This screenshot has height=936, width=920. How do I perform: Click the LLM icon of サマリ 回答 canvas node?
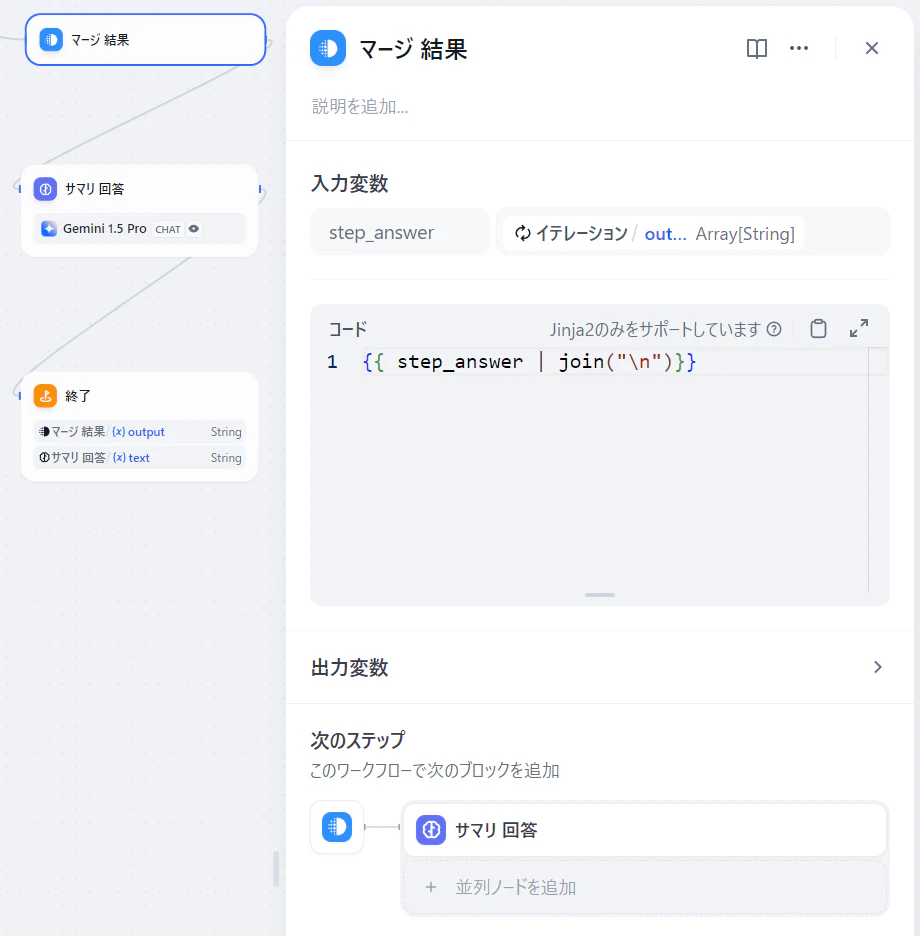pyautogui.click(x=45, y=189)
